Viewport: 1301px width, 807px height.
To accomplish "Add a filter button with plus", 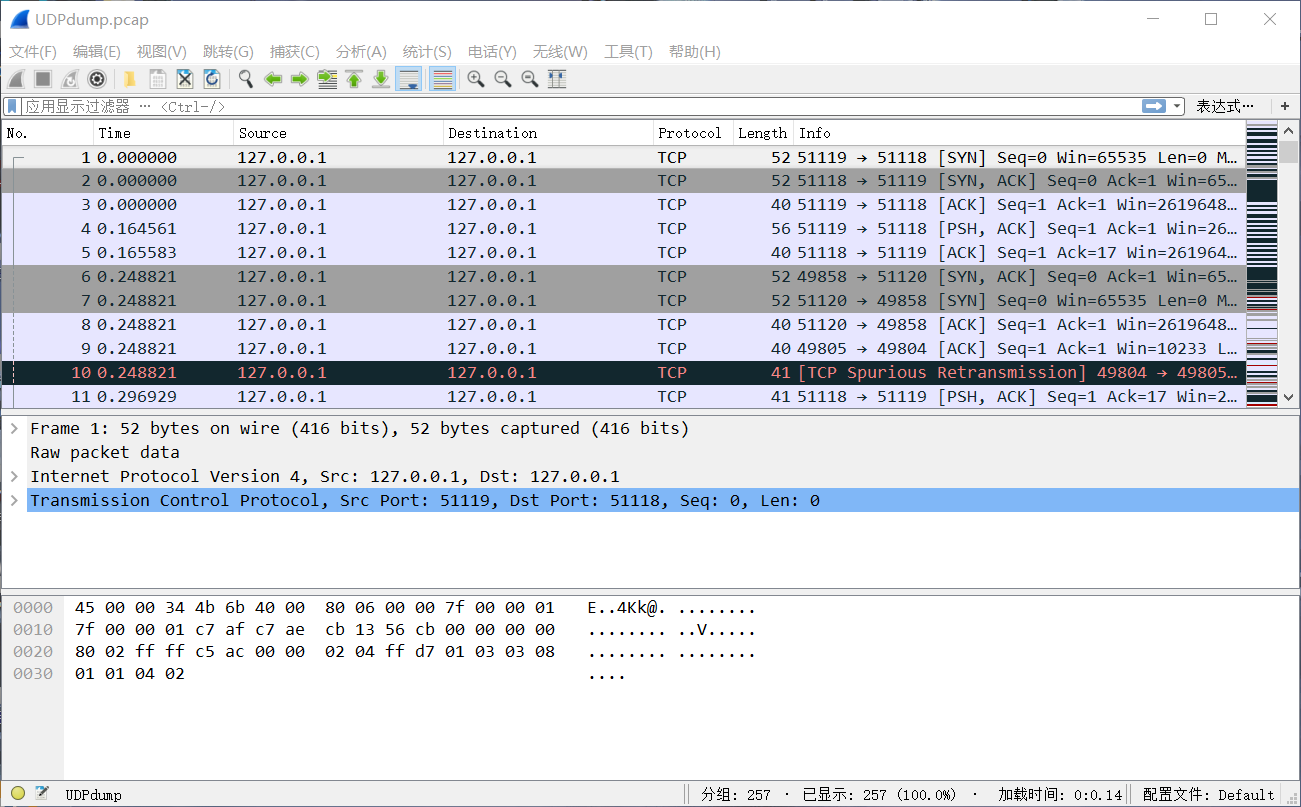I will 1285,106.
